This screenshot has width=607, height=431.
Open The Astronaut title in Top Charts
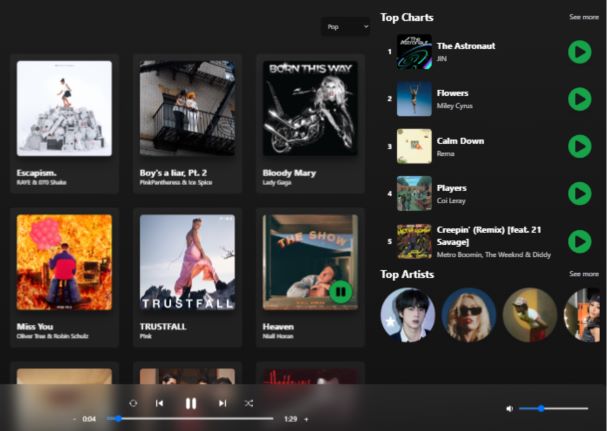click(466, 46)
